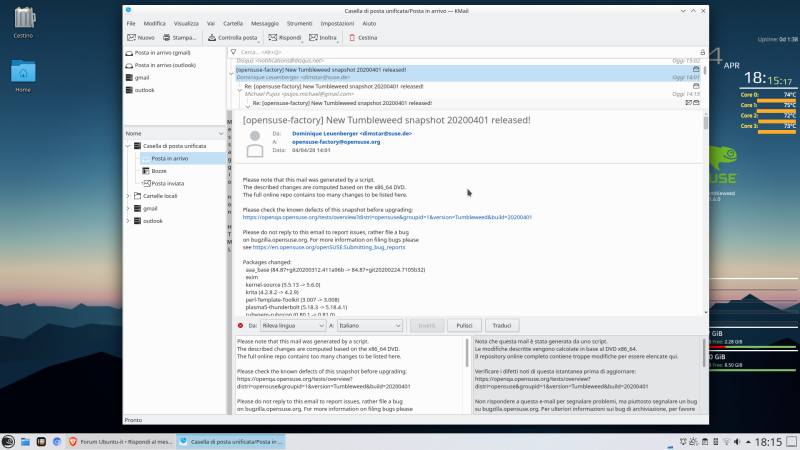Collapse the Casella di posta unificata tree
The height and width of the screenshot is (450, 800).
point(128,146)
